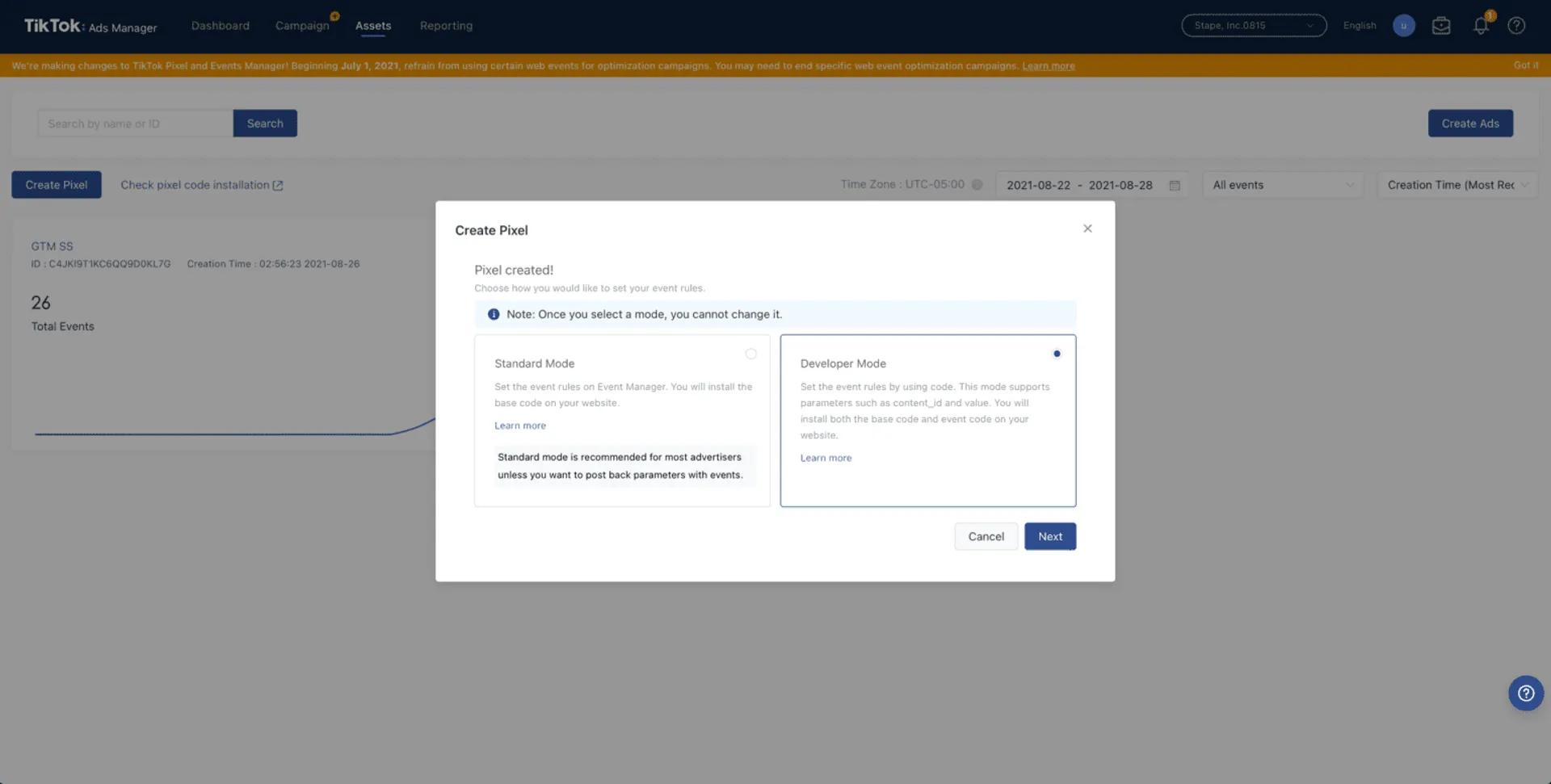
Task: Open the Assets tab
Action: 373,26
